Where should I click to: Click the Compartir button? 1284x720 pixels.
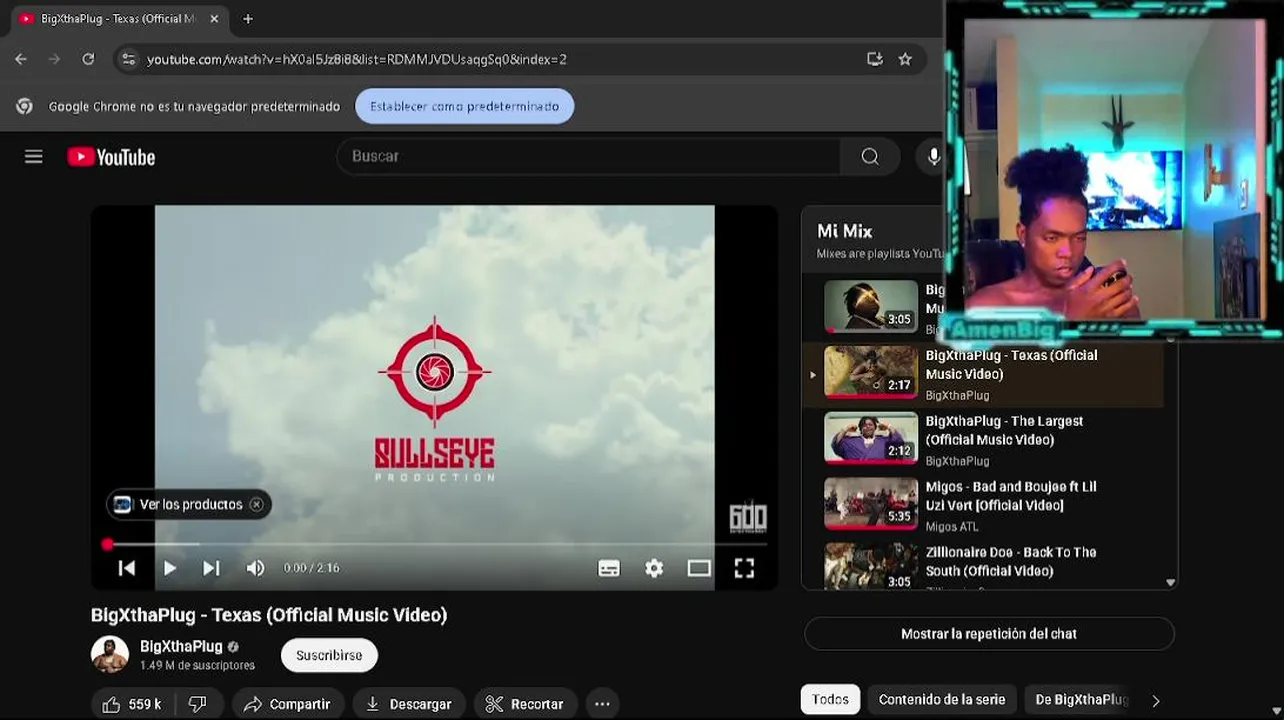[x=286, y=704]
